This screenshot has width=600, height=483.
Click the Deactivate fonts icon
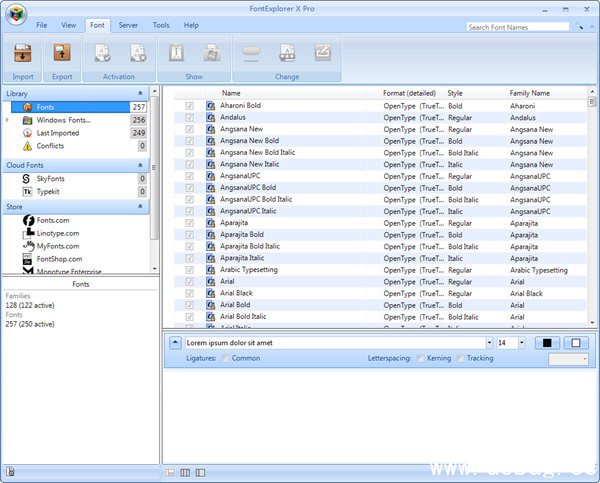click(138, 53)
